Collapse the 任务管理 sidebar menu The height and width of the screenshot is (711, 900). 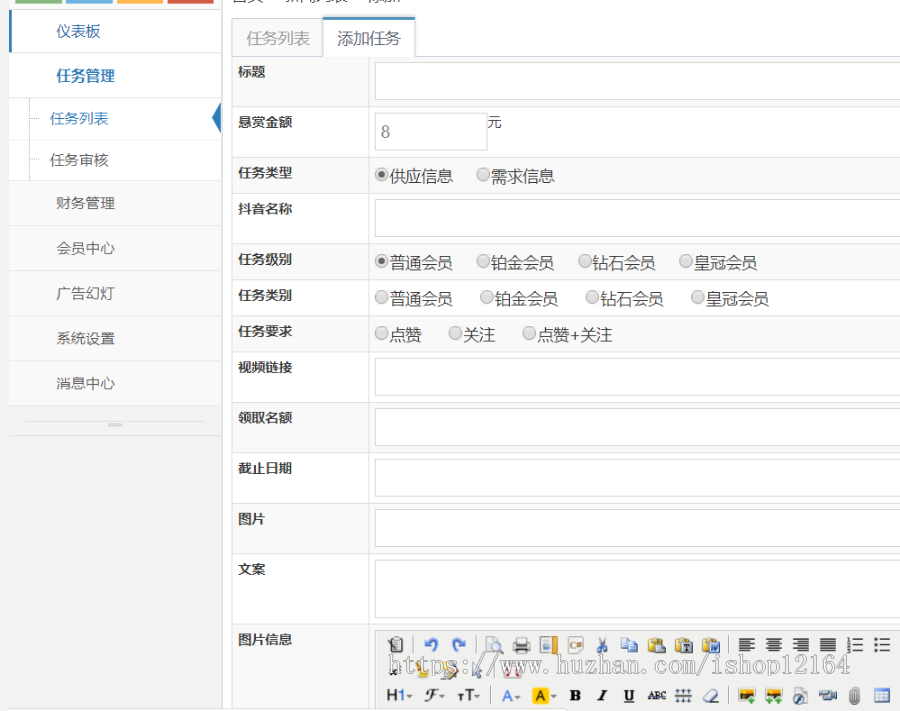tap(115, 76)
